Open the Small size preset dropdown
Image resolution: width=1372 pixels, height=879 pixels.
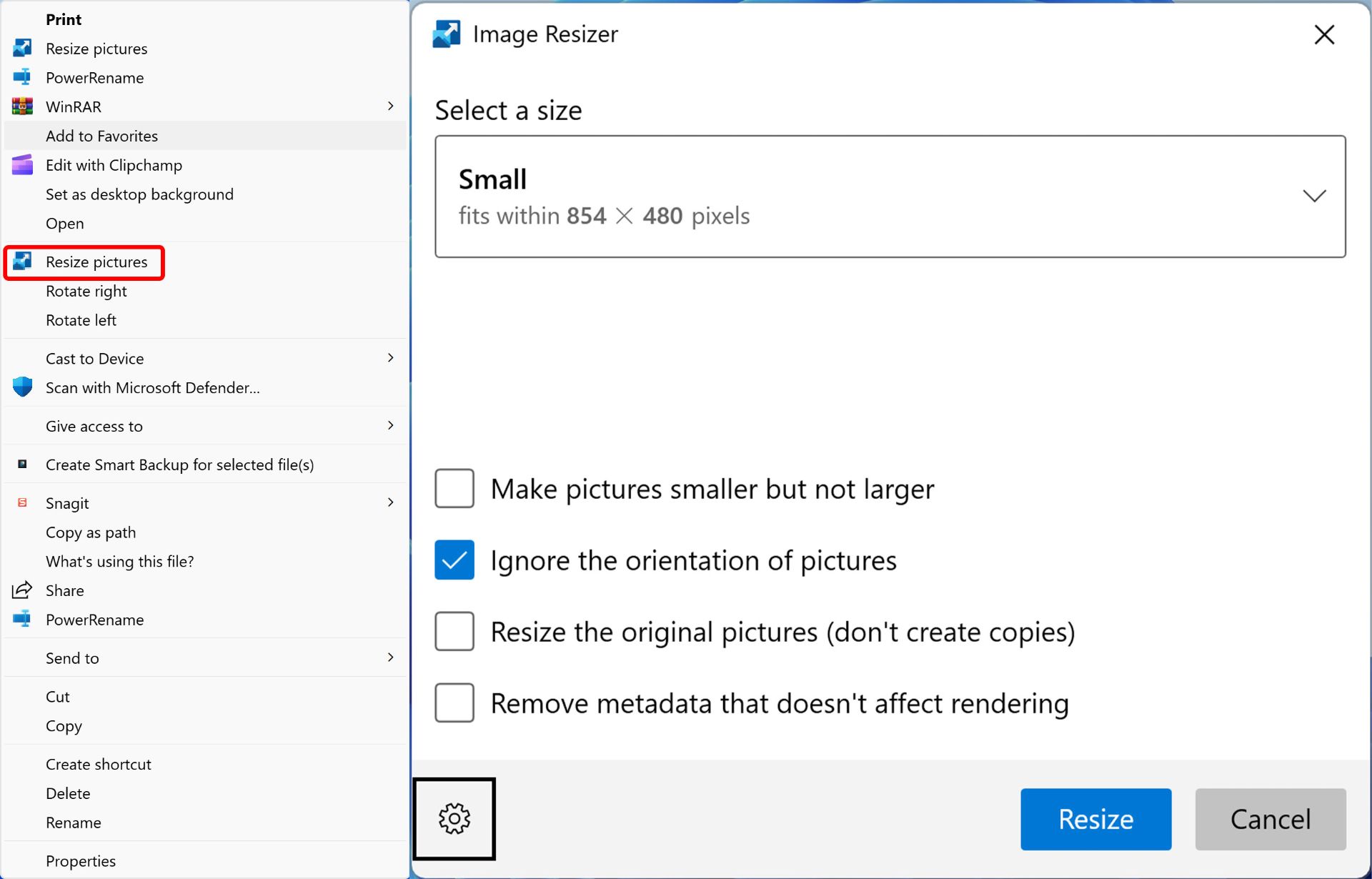coord(890,197)
